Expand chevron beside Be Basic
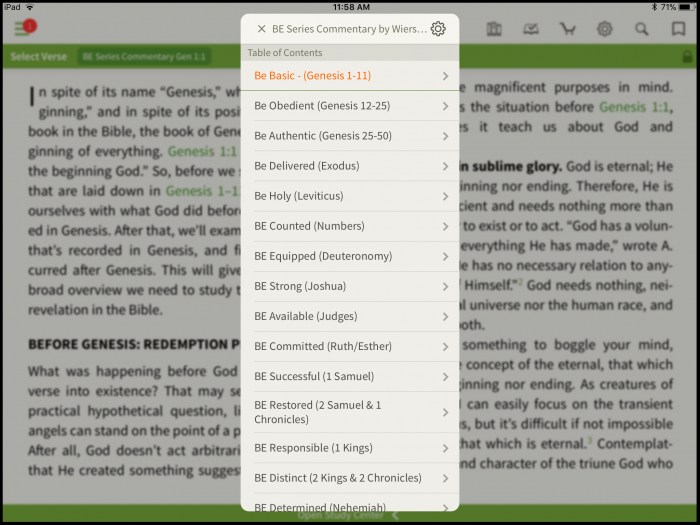700x525 pixels. click(446, 76)
